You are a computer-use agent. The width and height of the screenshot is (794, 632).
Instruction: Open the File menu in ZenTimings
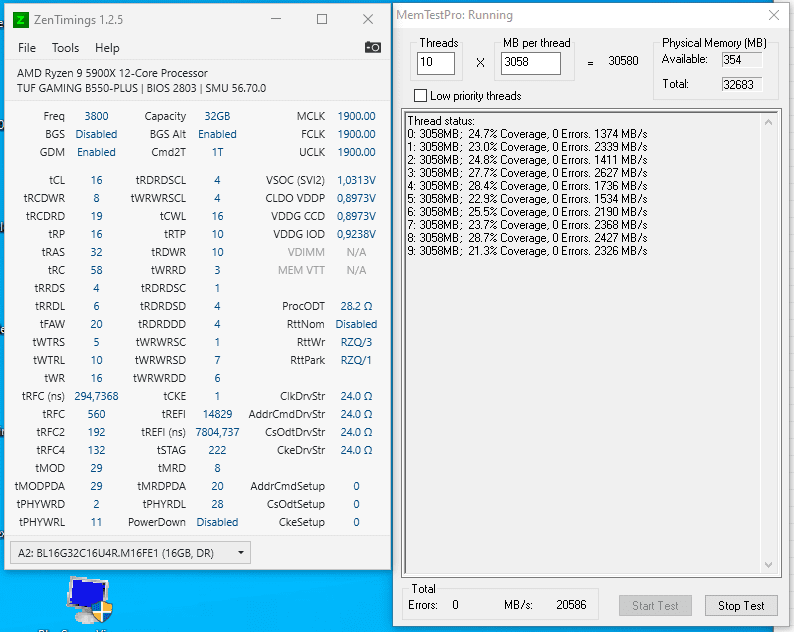(x=27, y=48)
